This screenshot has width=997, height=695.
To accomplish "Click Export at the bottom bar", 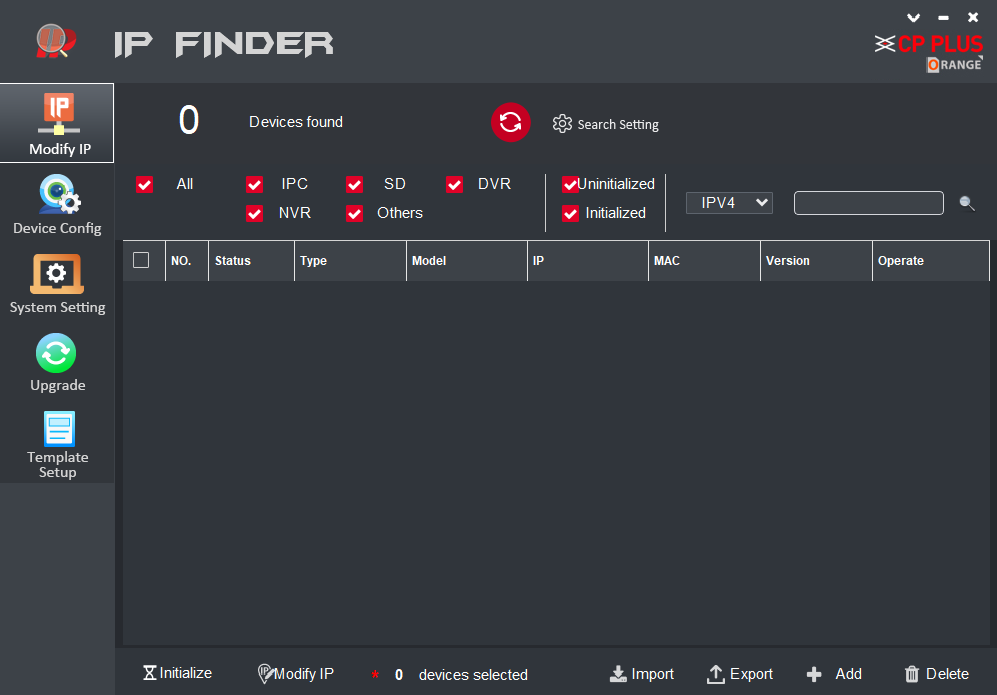I will 740,674.
